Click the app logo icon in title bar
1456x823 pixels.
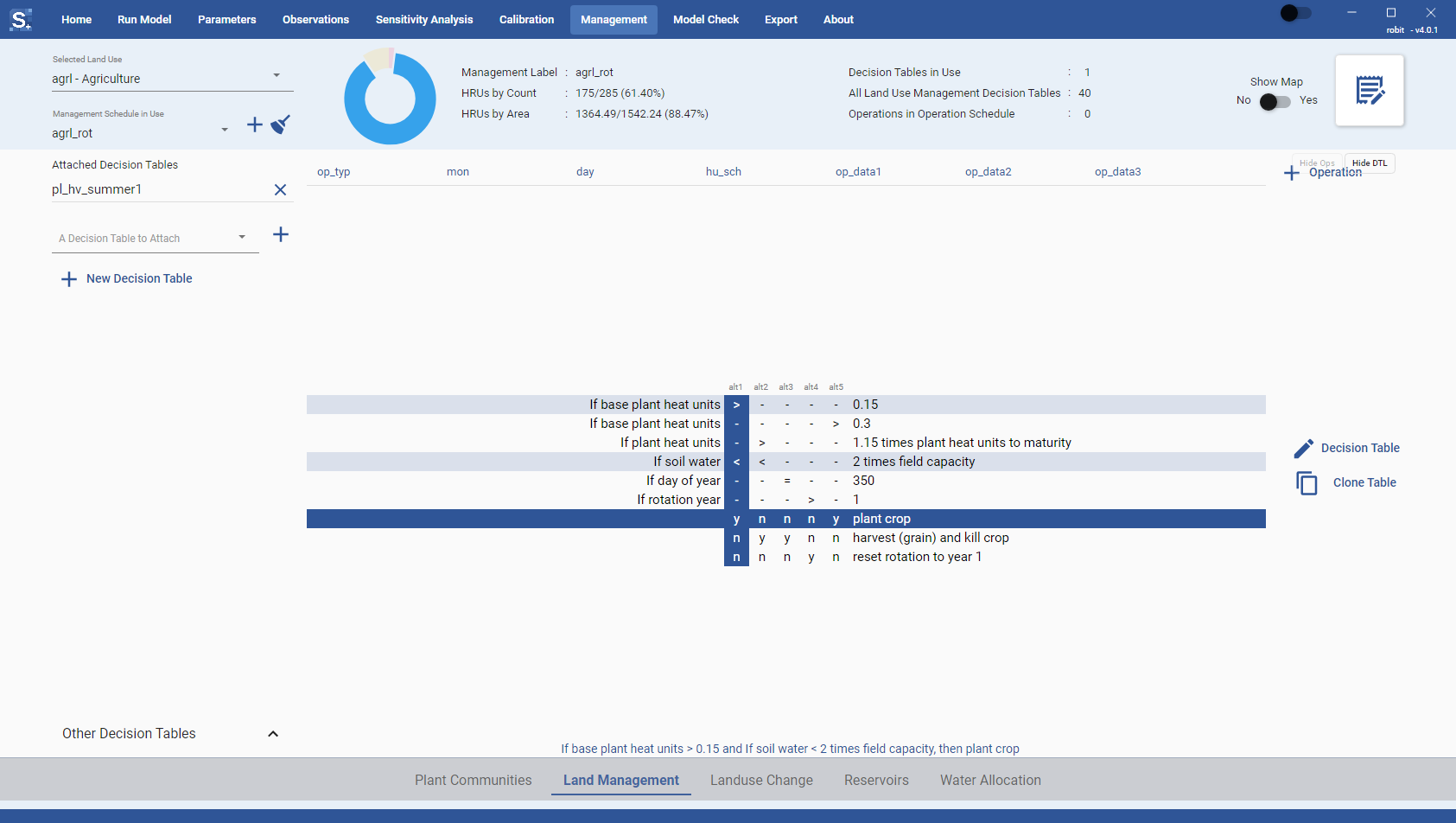pyautogui.click(x=21, y=19)
